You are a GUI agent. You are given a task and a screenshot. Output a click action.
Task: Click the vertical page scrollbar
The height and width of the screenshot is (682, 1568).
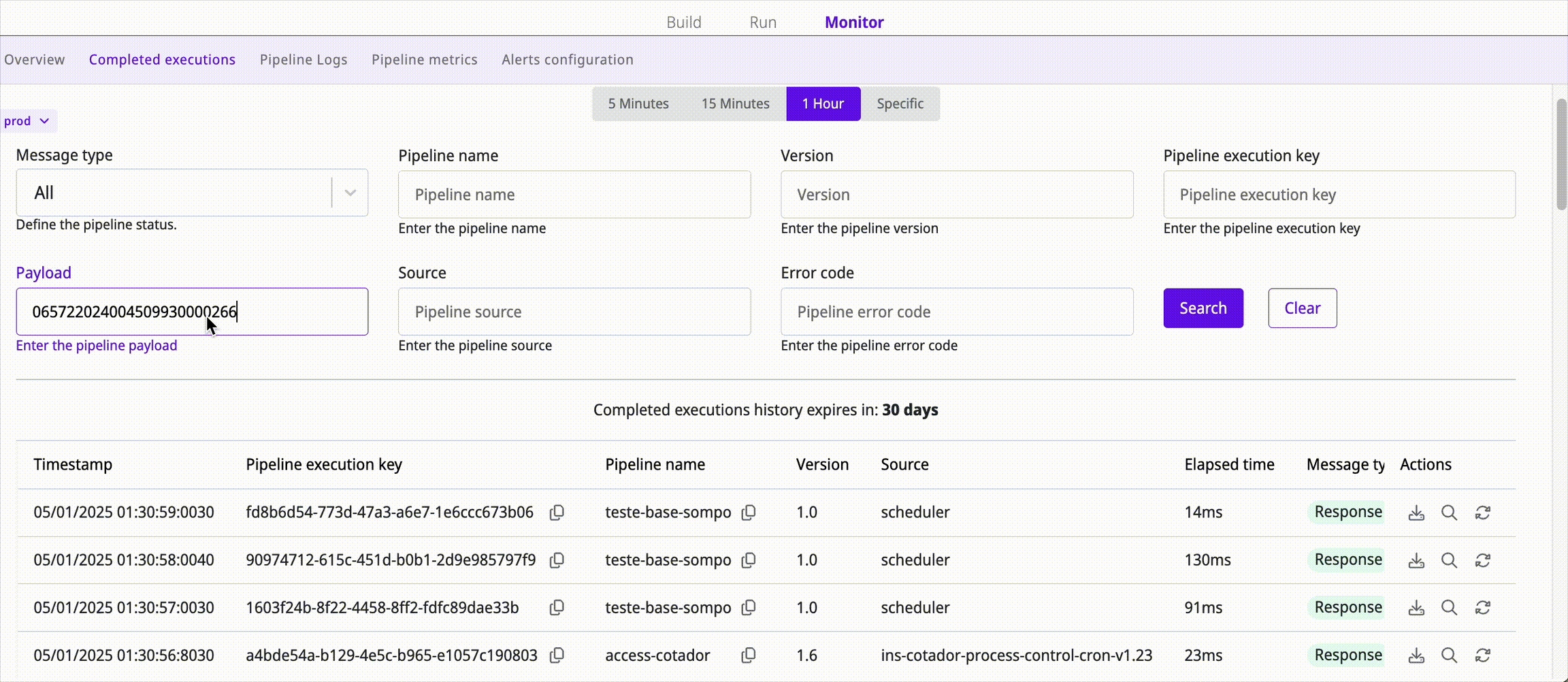point(1561,155)
